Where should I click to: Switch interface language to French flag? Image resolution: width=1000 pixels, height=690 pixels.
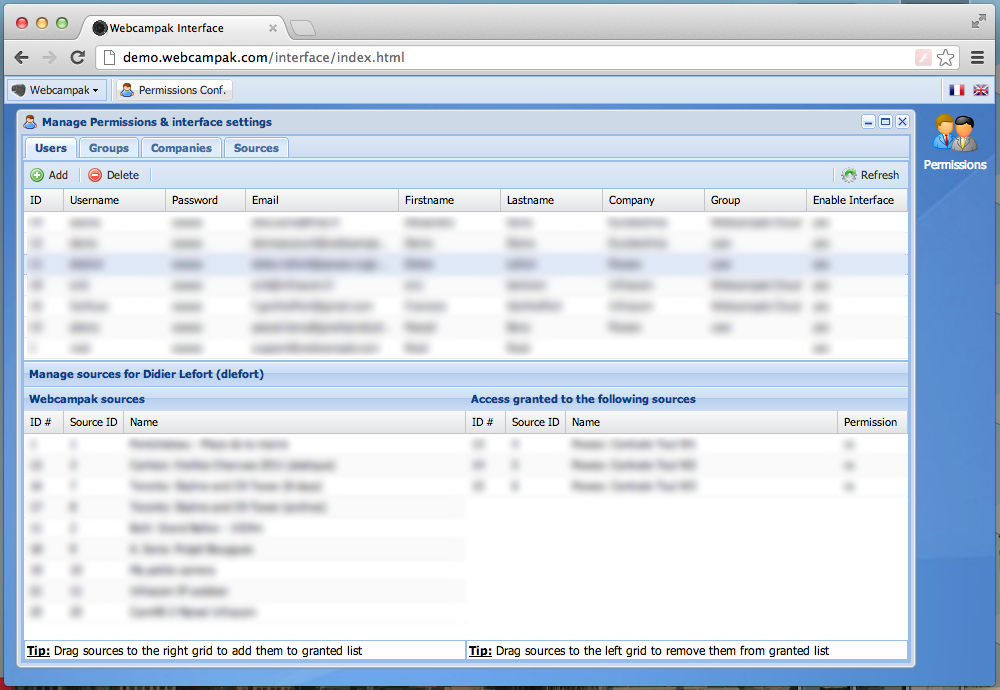[x=956, y=90]
